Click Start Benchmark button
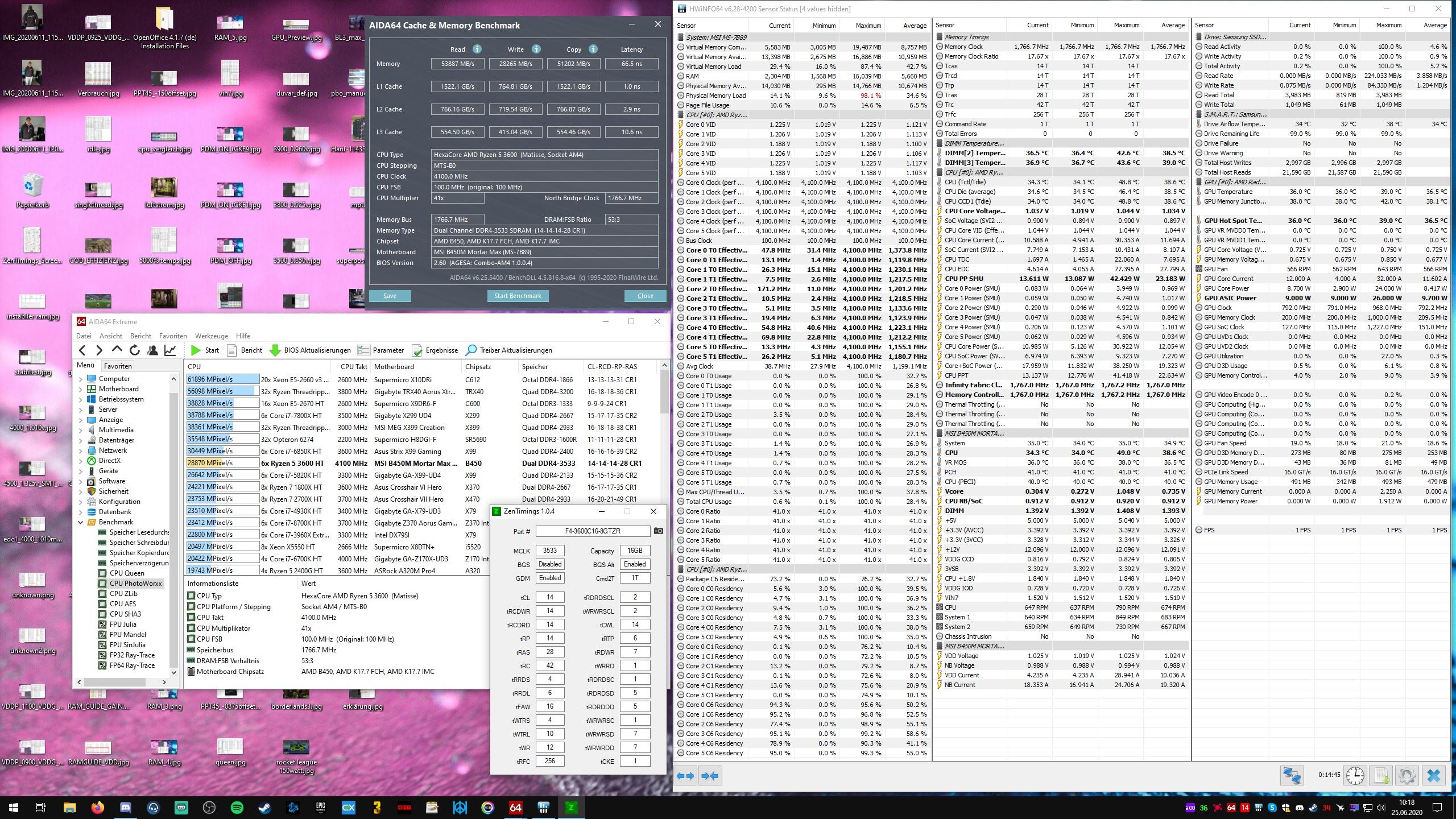Image resolution: width=1456 pixels, height=819 pixels. [518, 296]
